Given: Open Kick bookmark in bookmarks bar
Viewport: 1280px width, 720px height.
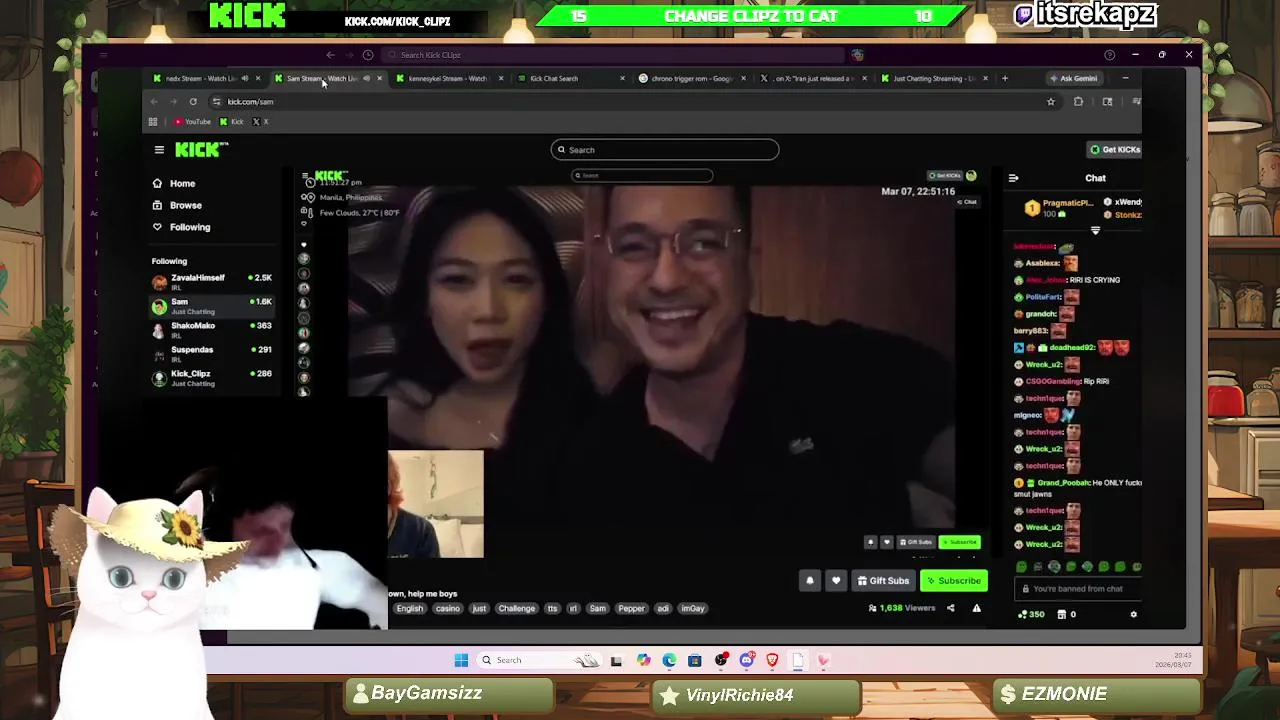Looking at the screenshot, I should [x=232, y=122].
